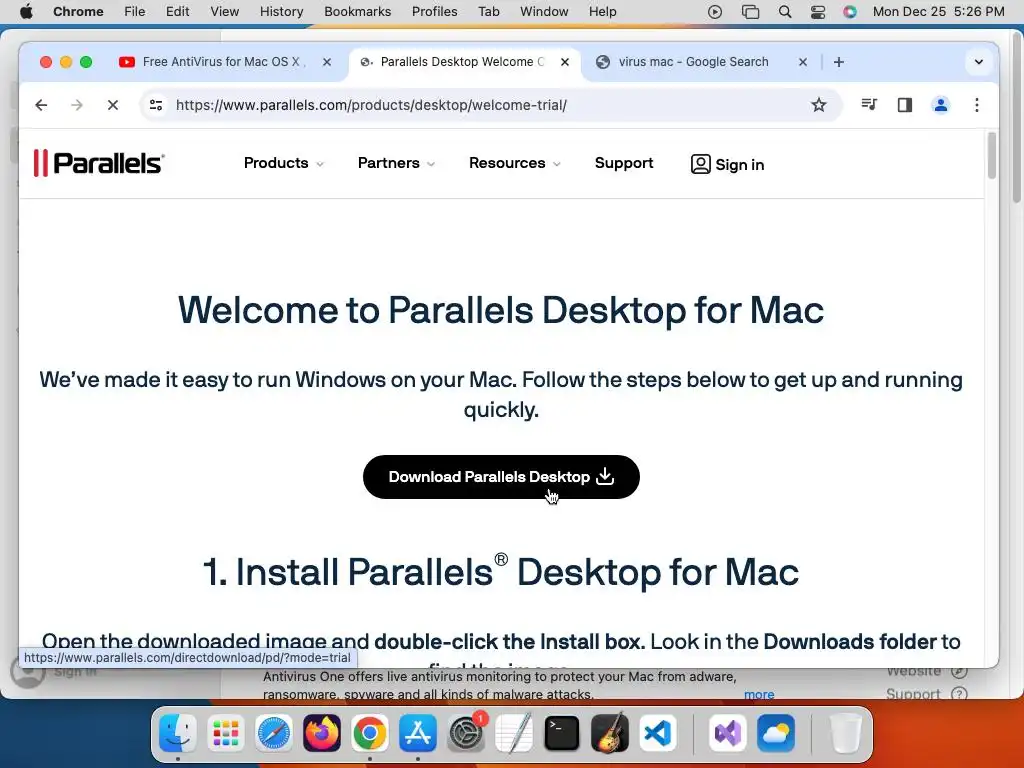The width and height of the screenshot is (1024, 768).
Task: Expand the Resources menu
Action: pos(515,163)
